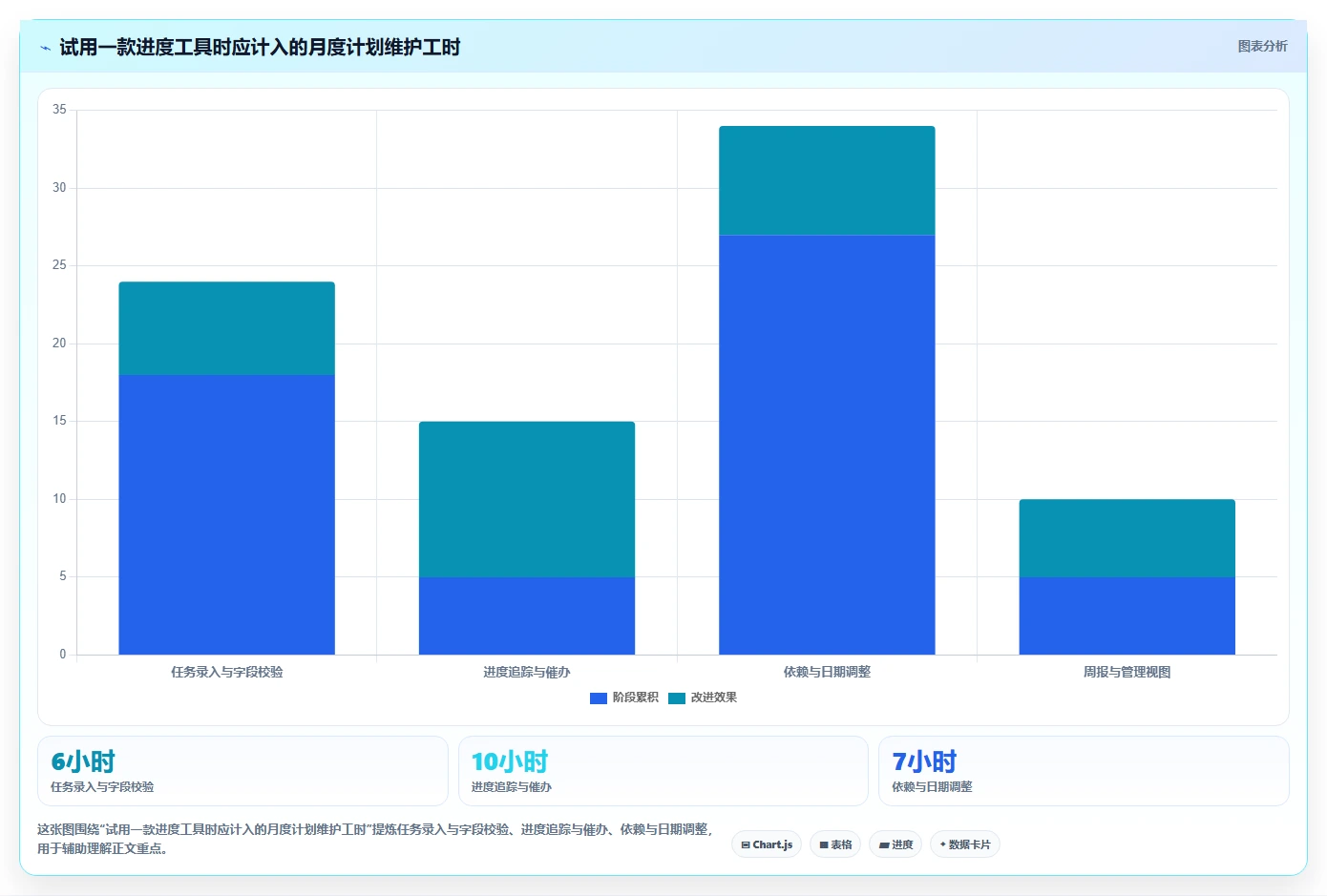Viewport: 1327px width, 896px height.
Task: Click the x-axis label 依赖与日期调整
Action: pos(827,672)
